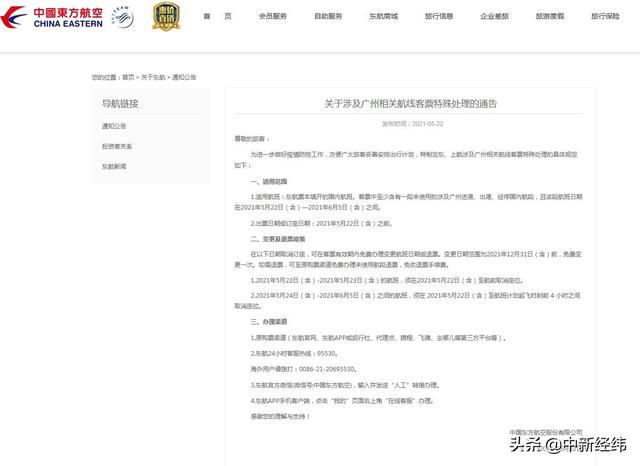
Task: Open the 旅行信息 menu
Action: click(x=438, y=17)
